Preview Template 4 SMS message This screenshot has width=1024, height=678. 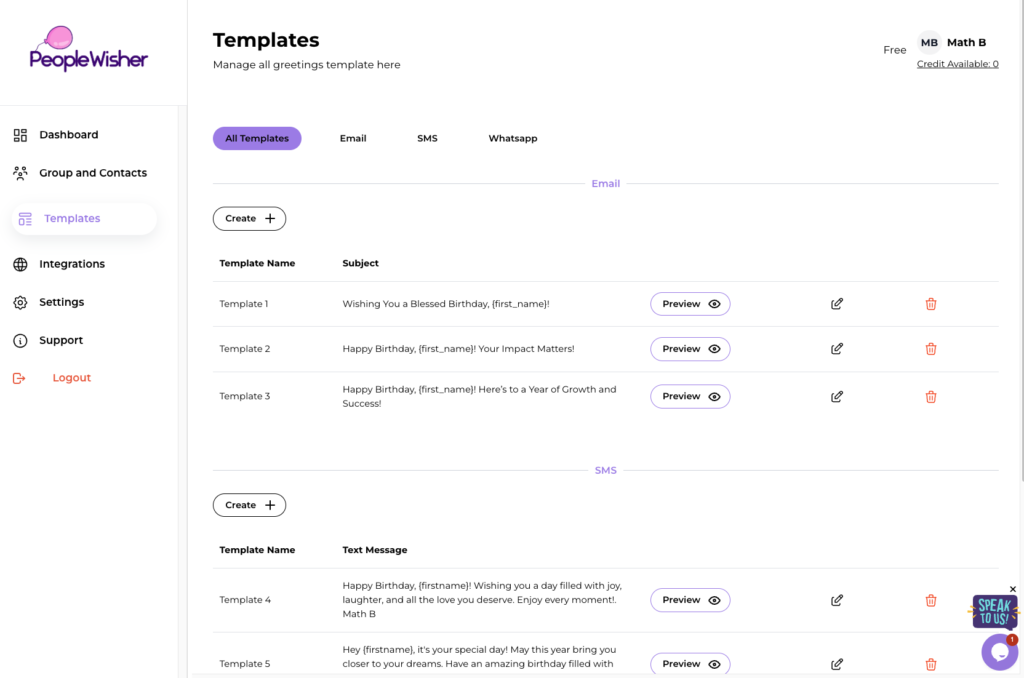(690, 600)
